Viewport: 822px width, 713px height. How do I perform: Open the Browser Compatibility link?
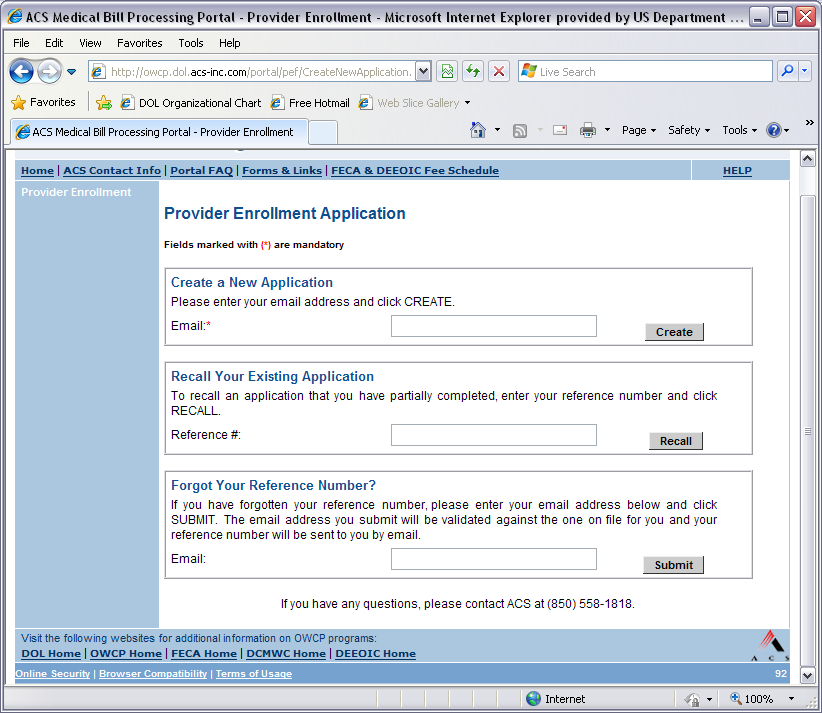153,674
